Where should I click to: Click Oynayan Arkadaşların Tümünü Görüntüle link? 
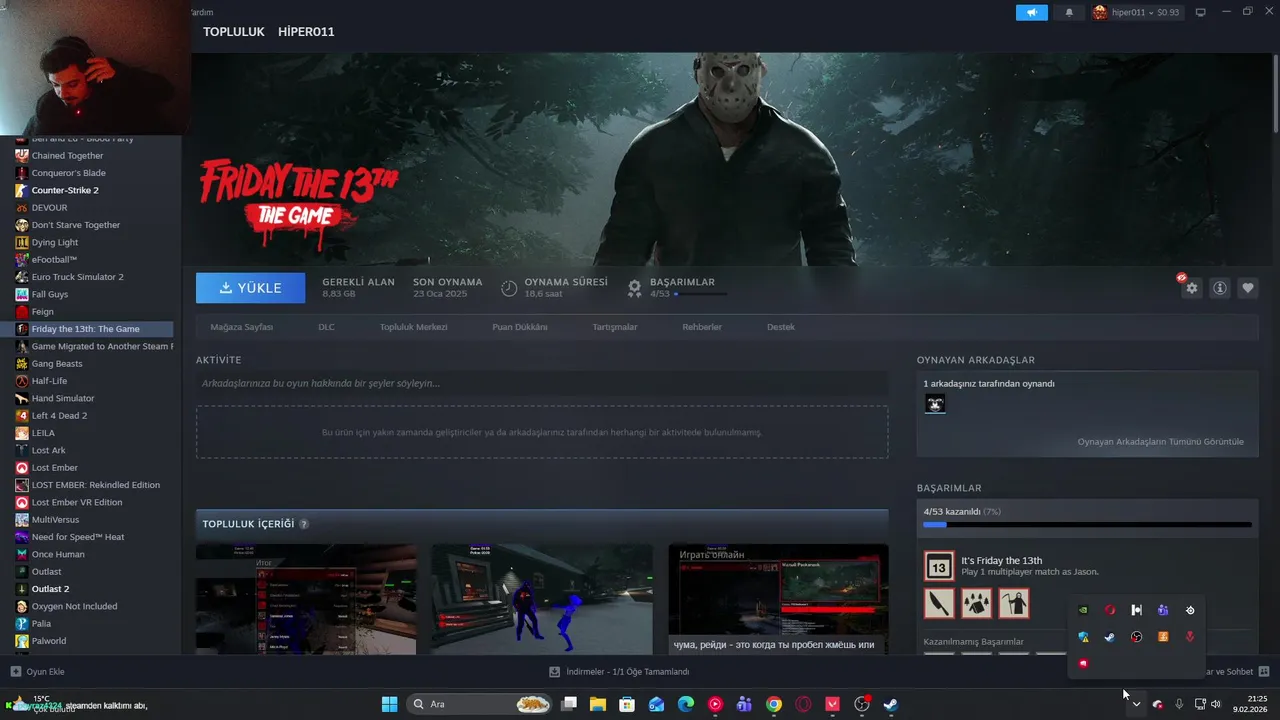click(1160, 441)
